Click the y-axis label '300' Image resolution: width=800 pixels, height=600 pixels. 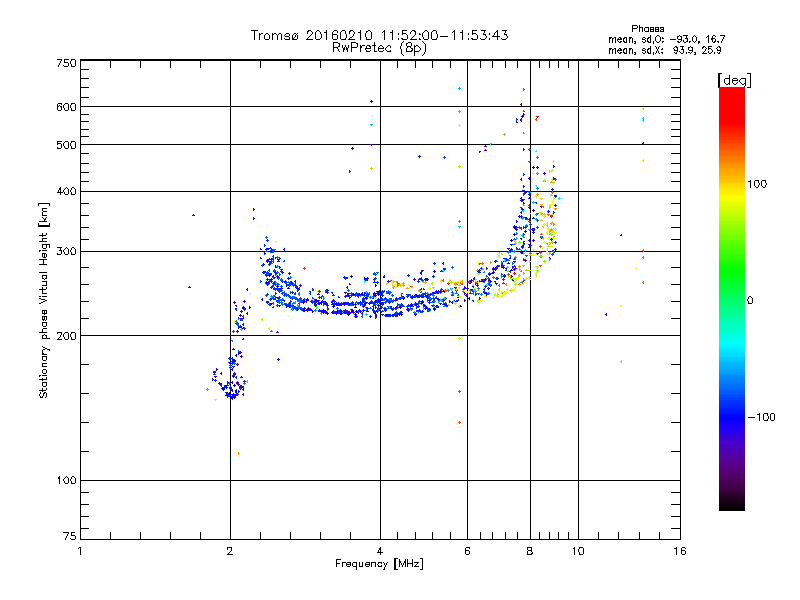[x=66, y=252]
